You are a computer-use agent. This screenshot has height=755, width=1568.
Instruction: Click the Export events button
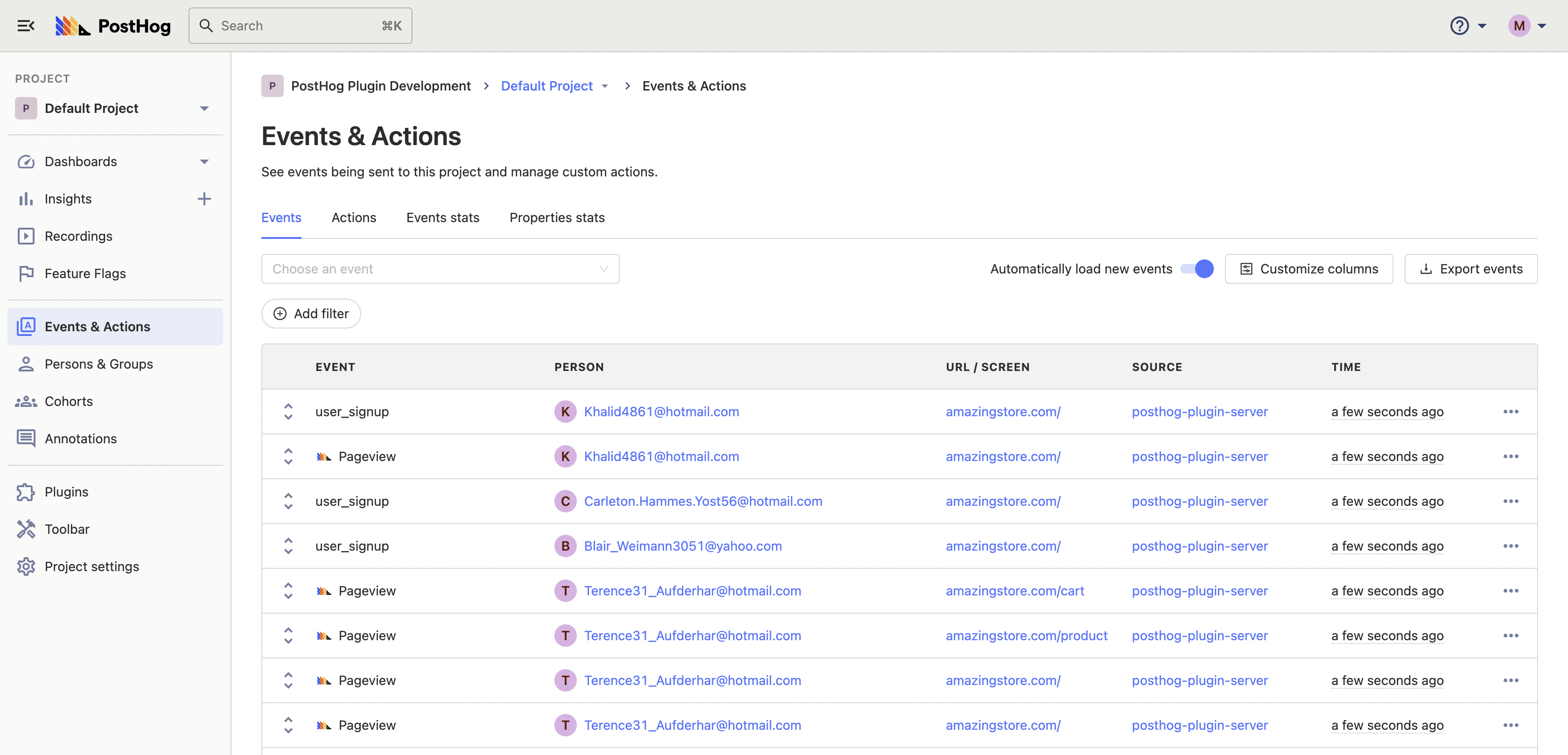pyautogui.click(x=1470, y=268)
